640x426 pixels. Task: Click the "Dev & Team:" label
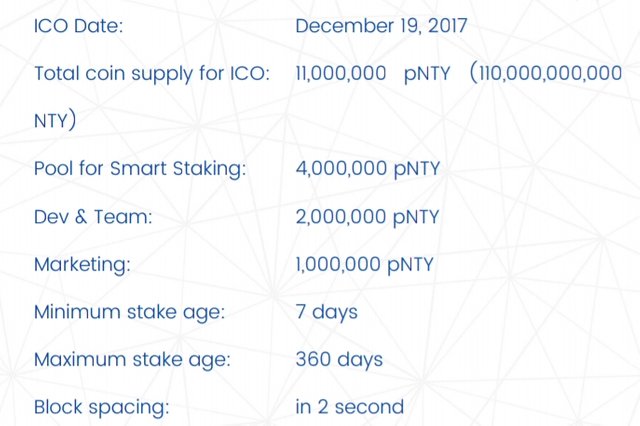pyautogui.click(x=93, y=217)
